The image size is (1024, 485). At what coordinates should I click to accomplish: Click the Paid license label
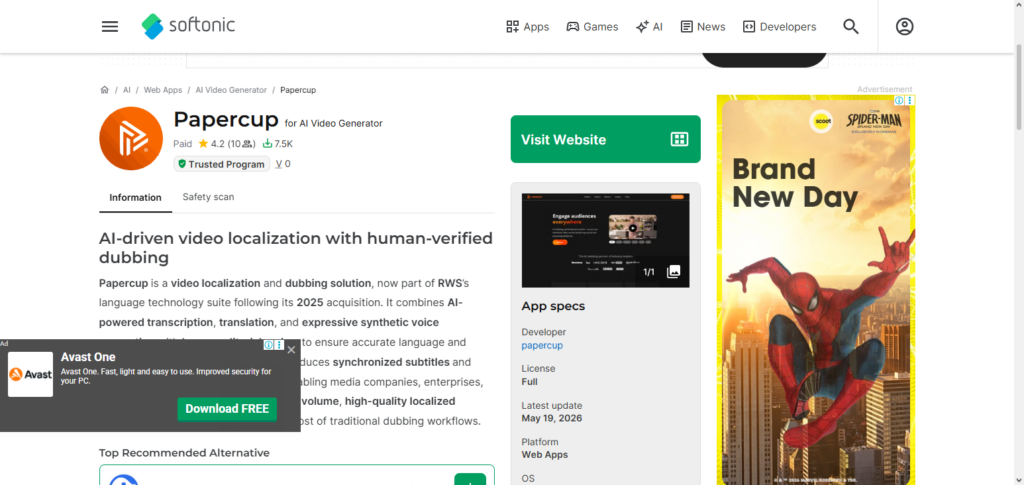183,144
